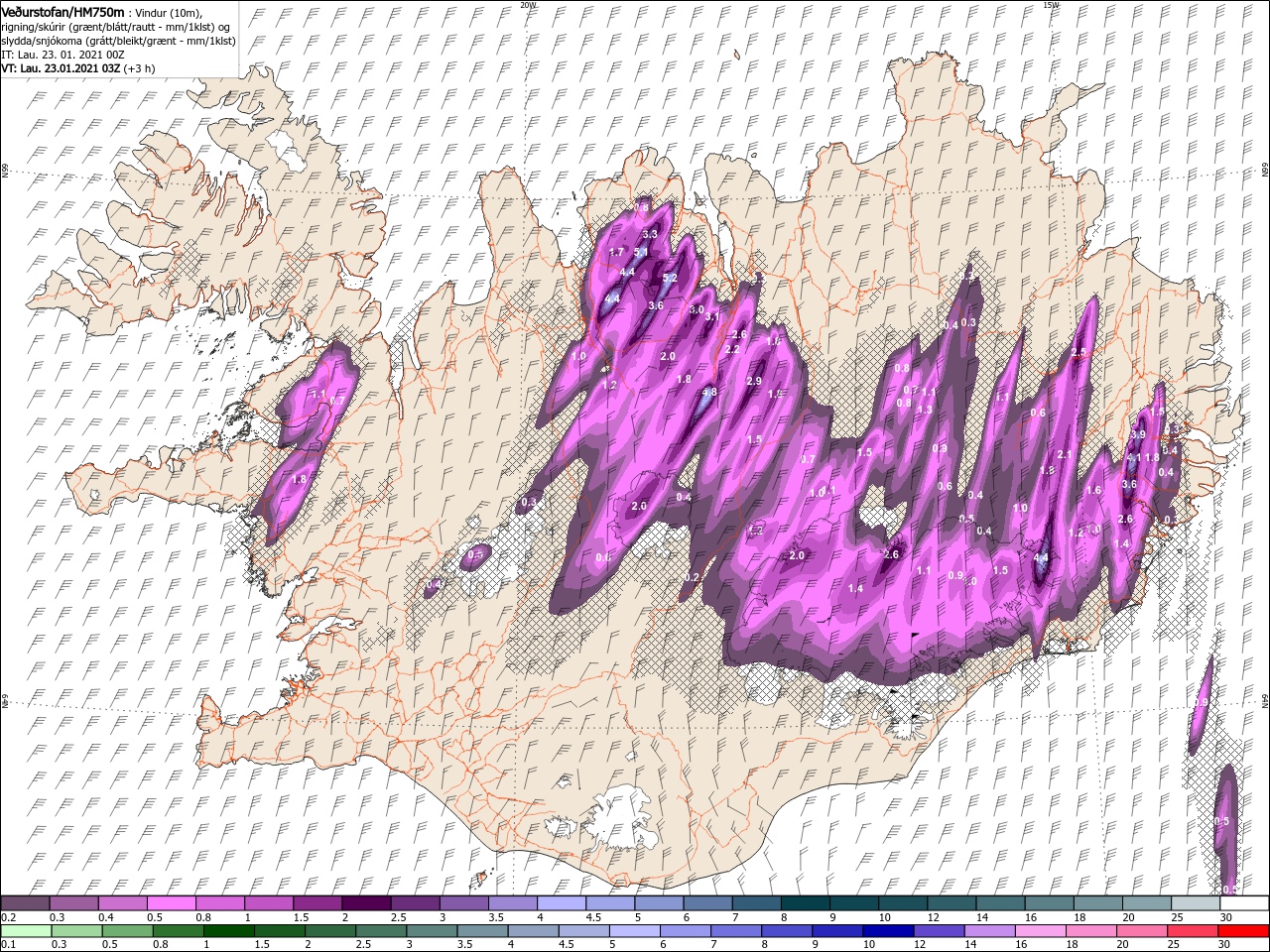This screenshot has height=952, width=1270.
Task: Select the pale grey snow swatch between 25 and 30
Action: point(1196,903)
